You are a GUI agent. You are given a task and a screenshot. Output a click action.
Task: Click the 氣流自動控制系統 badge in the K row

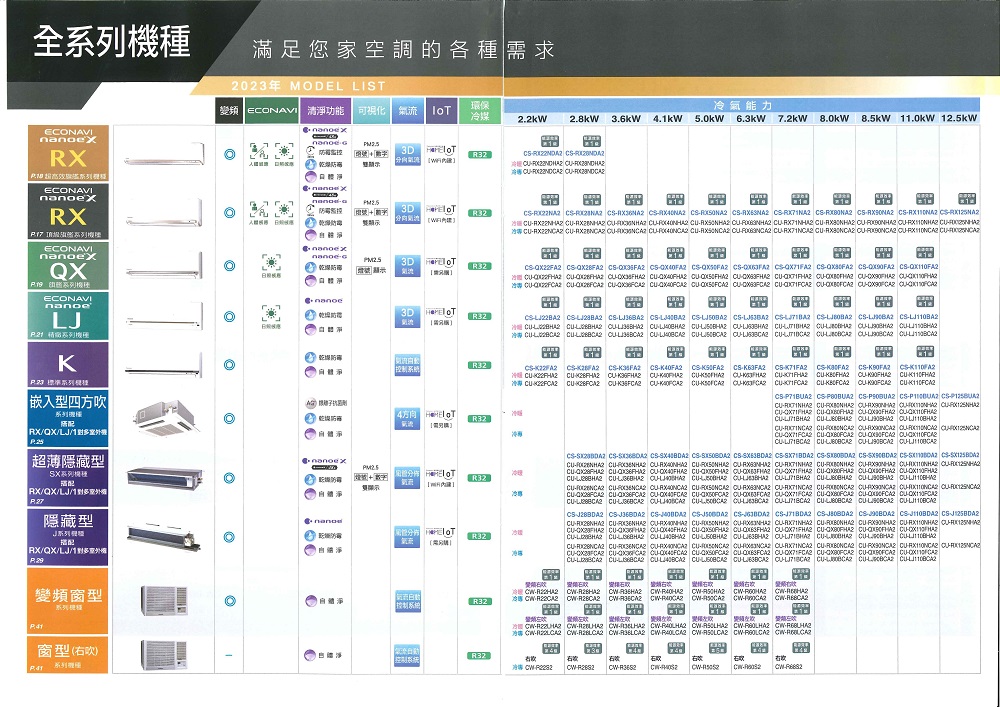(x=408, y=364)
